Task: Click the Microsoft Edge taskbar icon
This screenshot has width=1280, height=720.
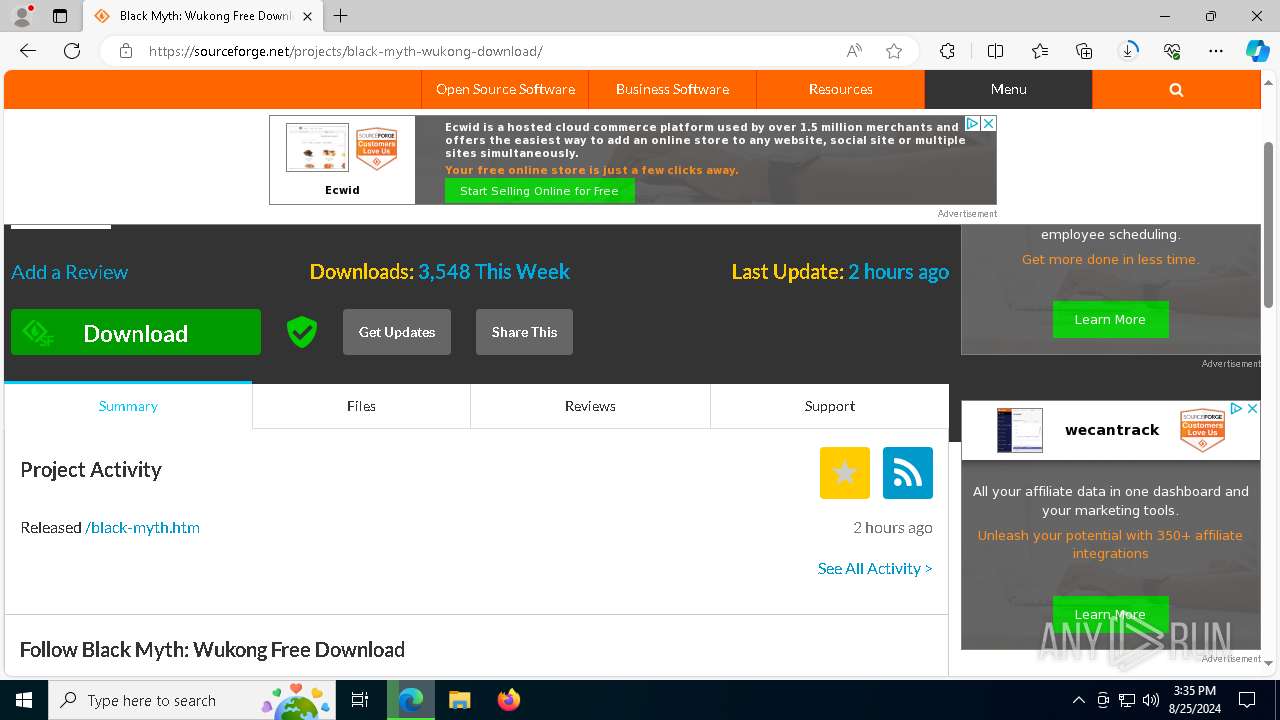Action: point(411,700)
